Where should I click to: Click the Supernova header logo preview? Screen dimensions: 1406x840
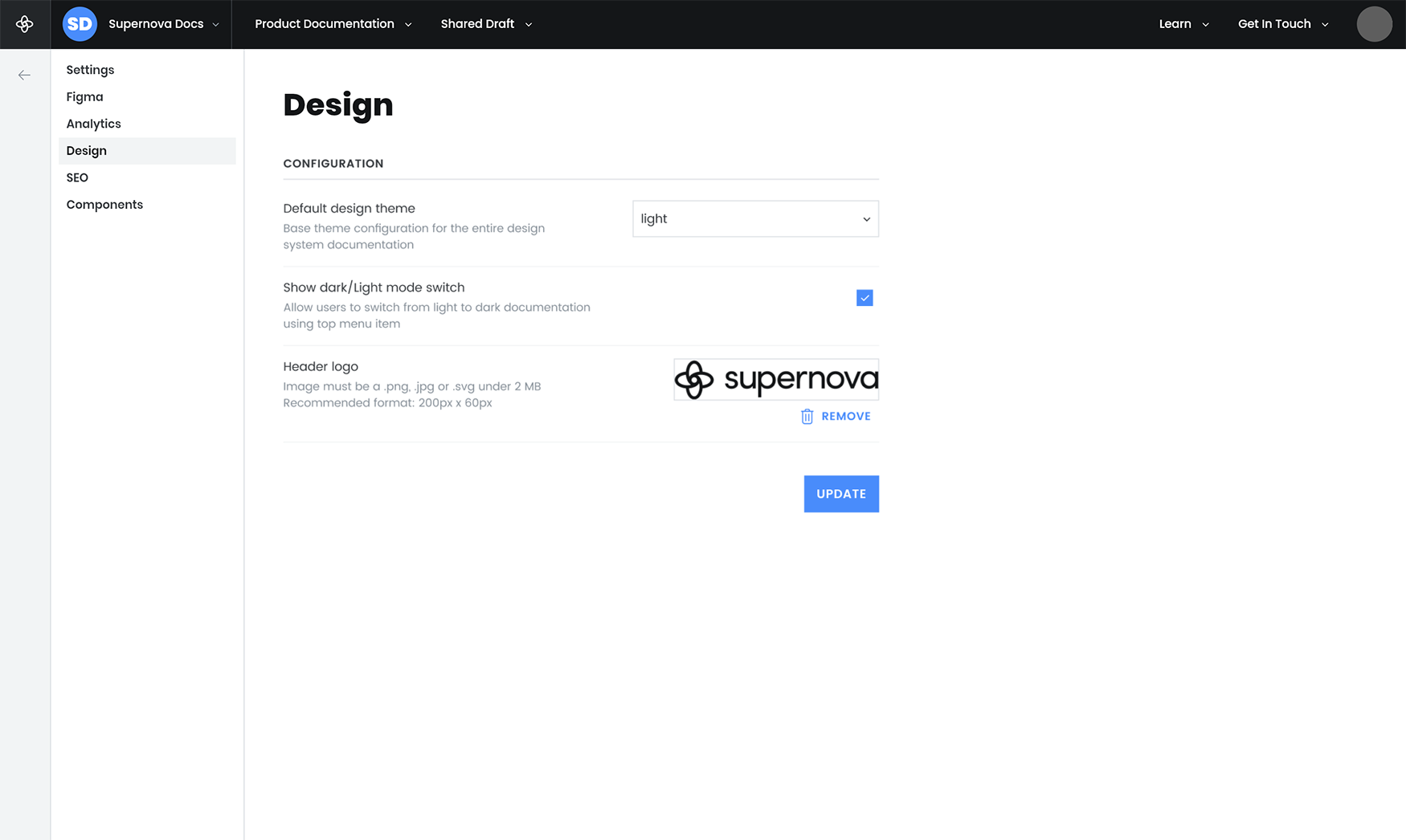[776, 379]
